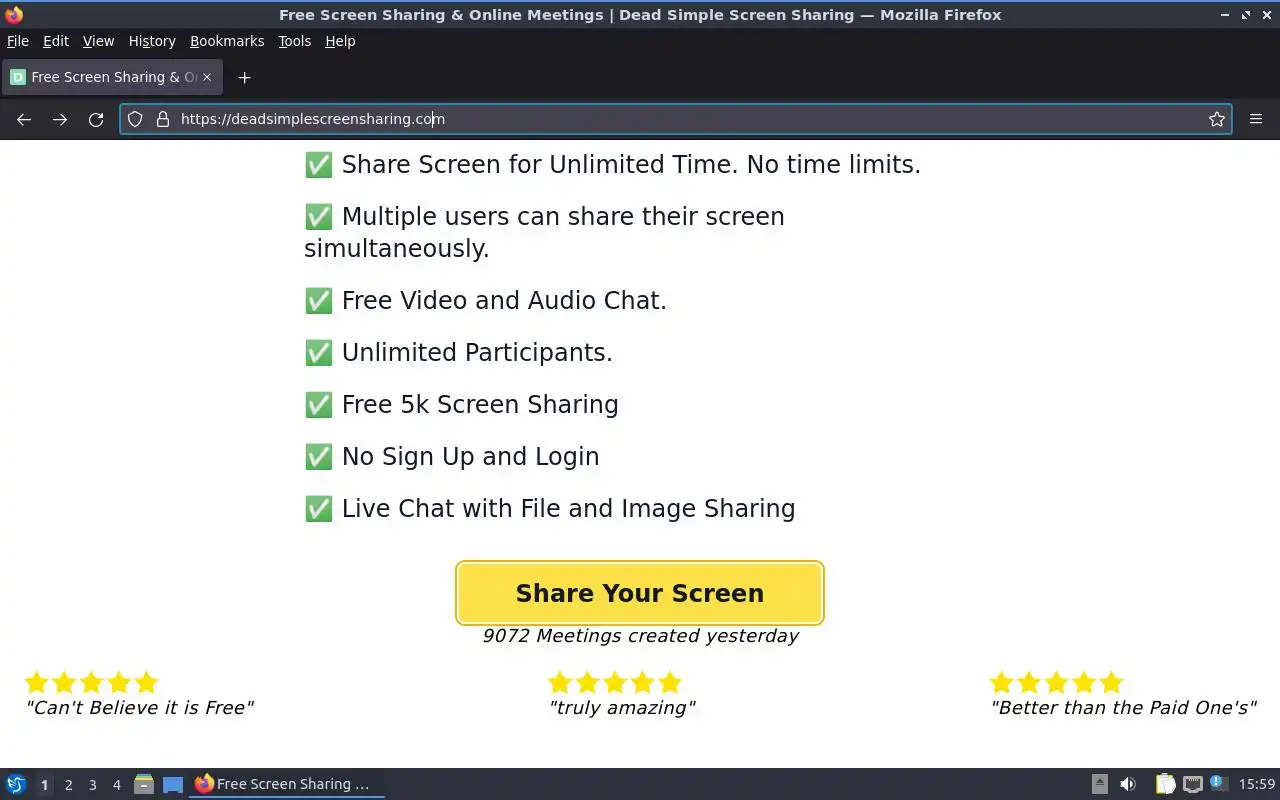Screen dimensions: 1280x800
Task: Open the History menu
Action: [152, 41]
